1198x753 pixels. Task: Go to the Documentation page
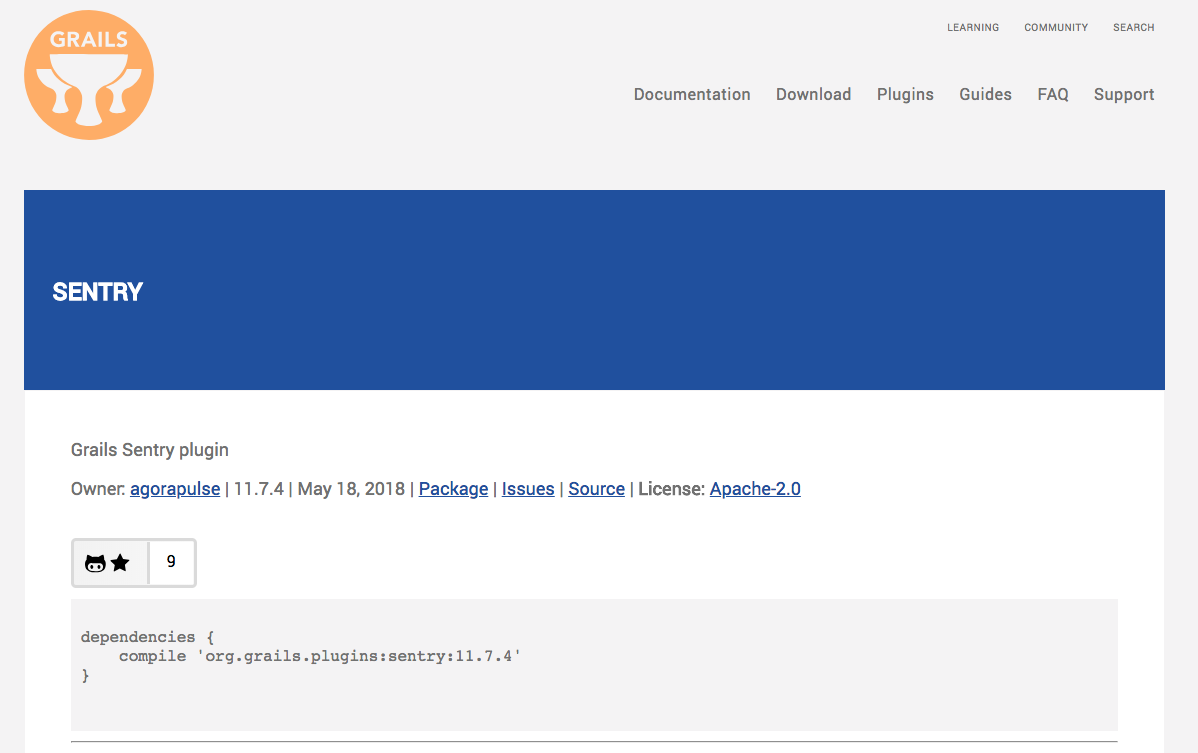pos(691,95)
